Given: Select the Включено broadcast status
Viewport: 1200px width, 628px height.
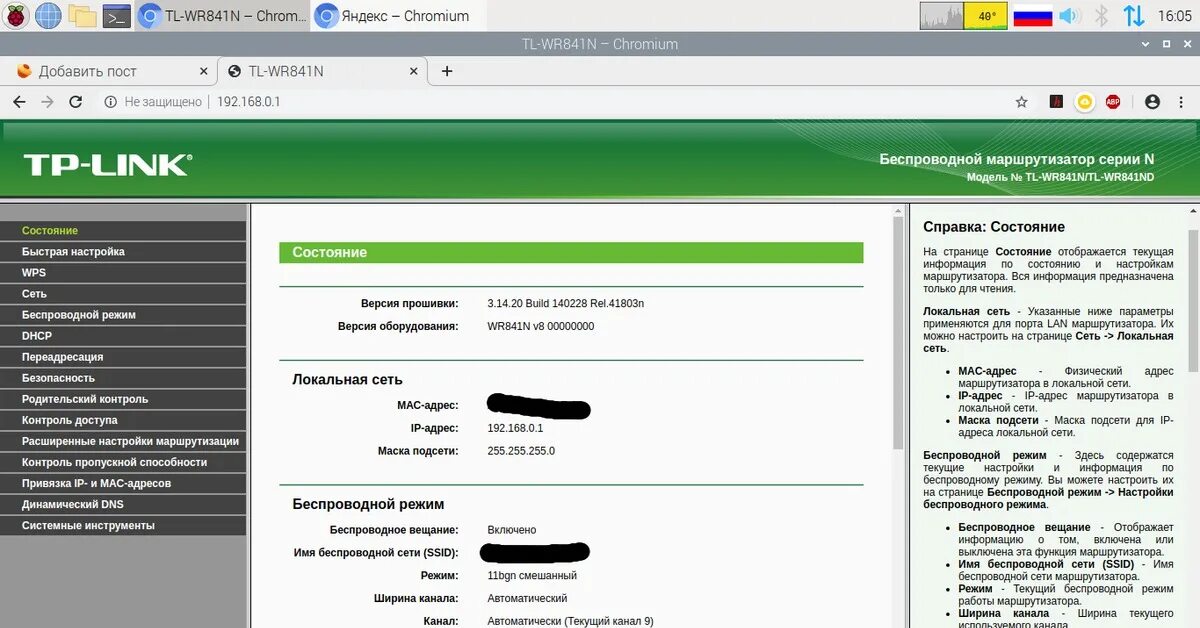Looking at the screenshot, I should (512, 530).
